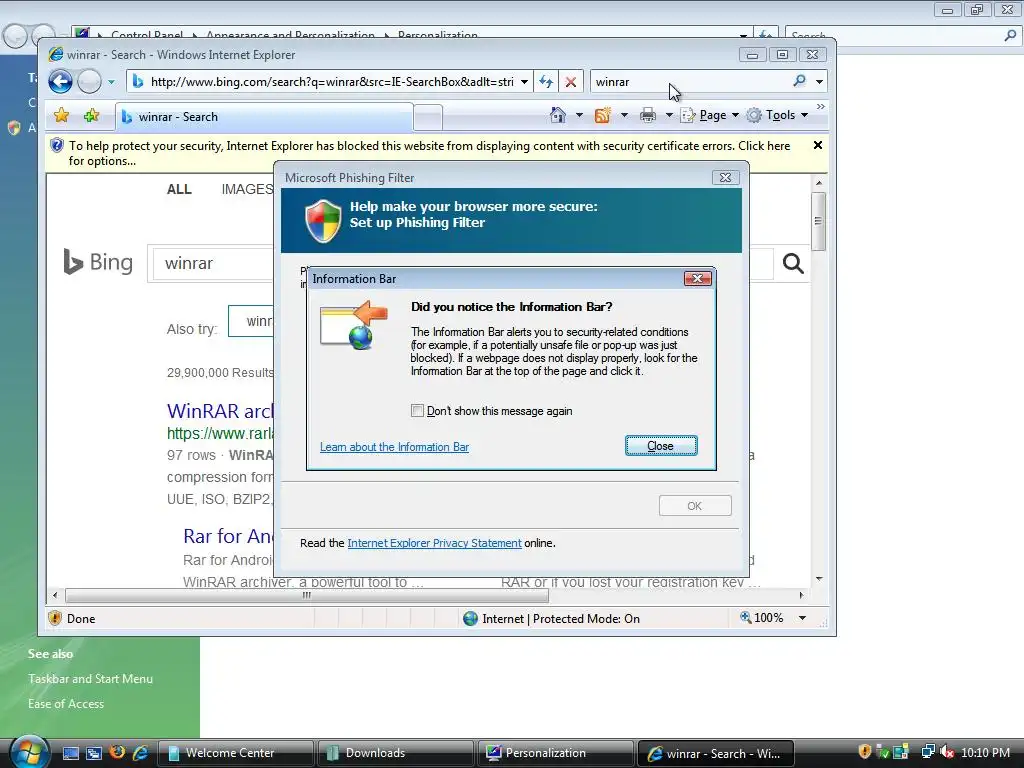Select the "winrar - Search" tab
1024x768 pixels.
pos(264,117)
